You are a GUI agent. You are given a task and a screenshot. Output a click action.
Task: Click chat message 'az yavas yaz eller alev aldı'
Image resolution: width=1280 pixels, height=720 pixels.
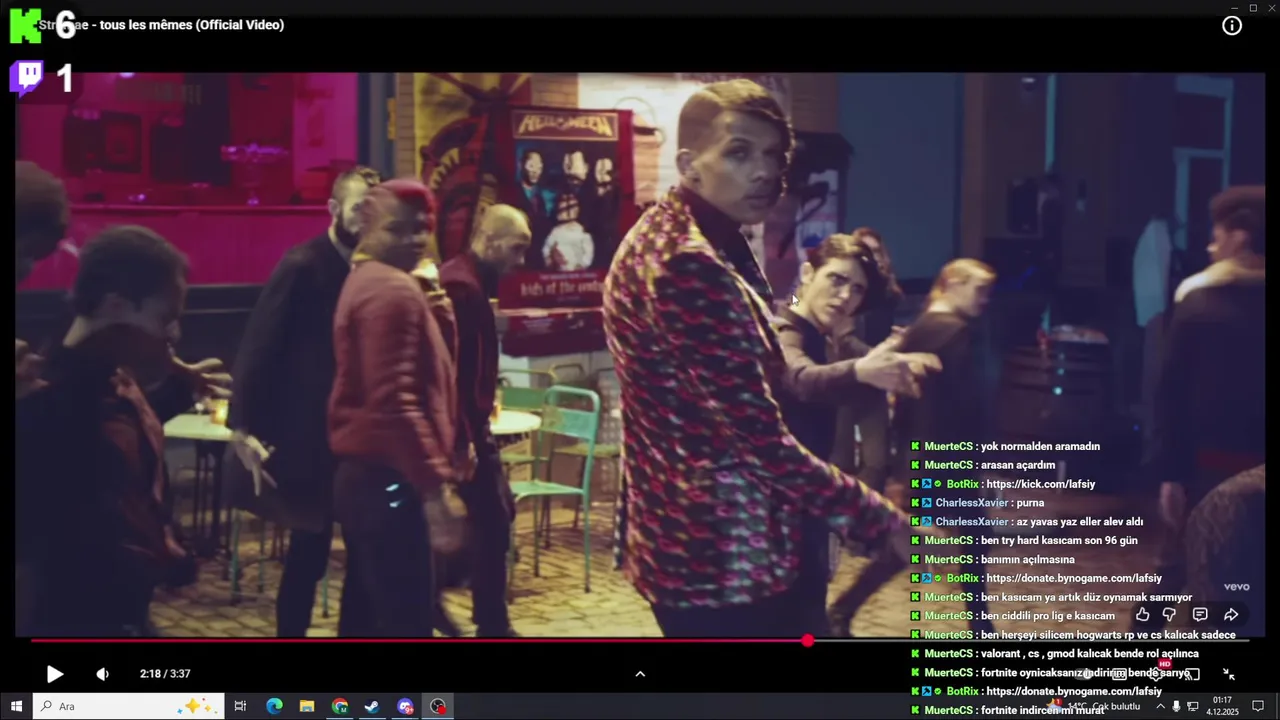tap(1079, 522)
